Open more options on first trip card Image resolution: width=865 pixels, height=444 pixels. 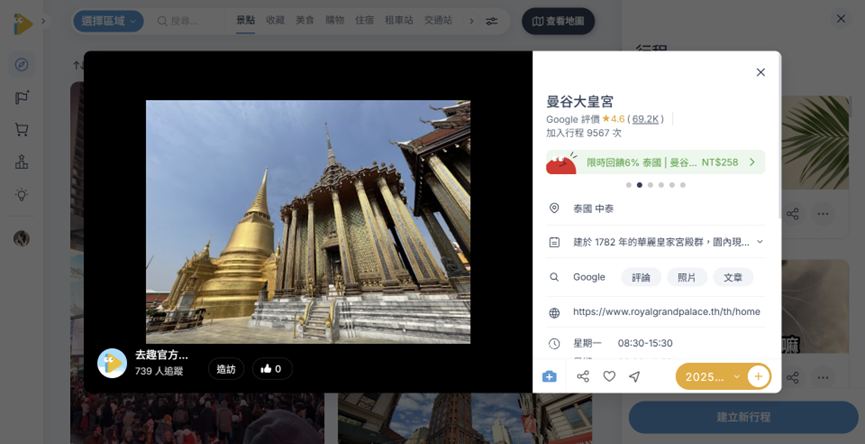pos(823,213)
